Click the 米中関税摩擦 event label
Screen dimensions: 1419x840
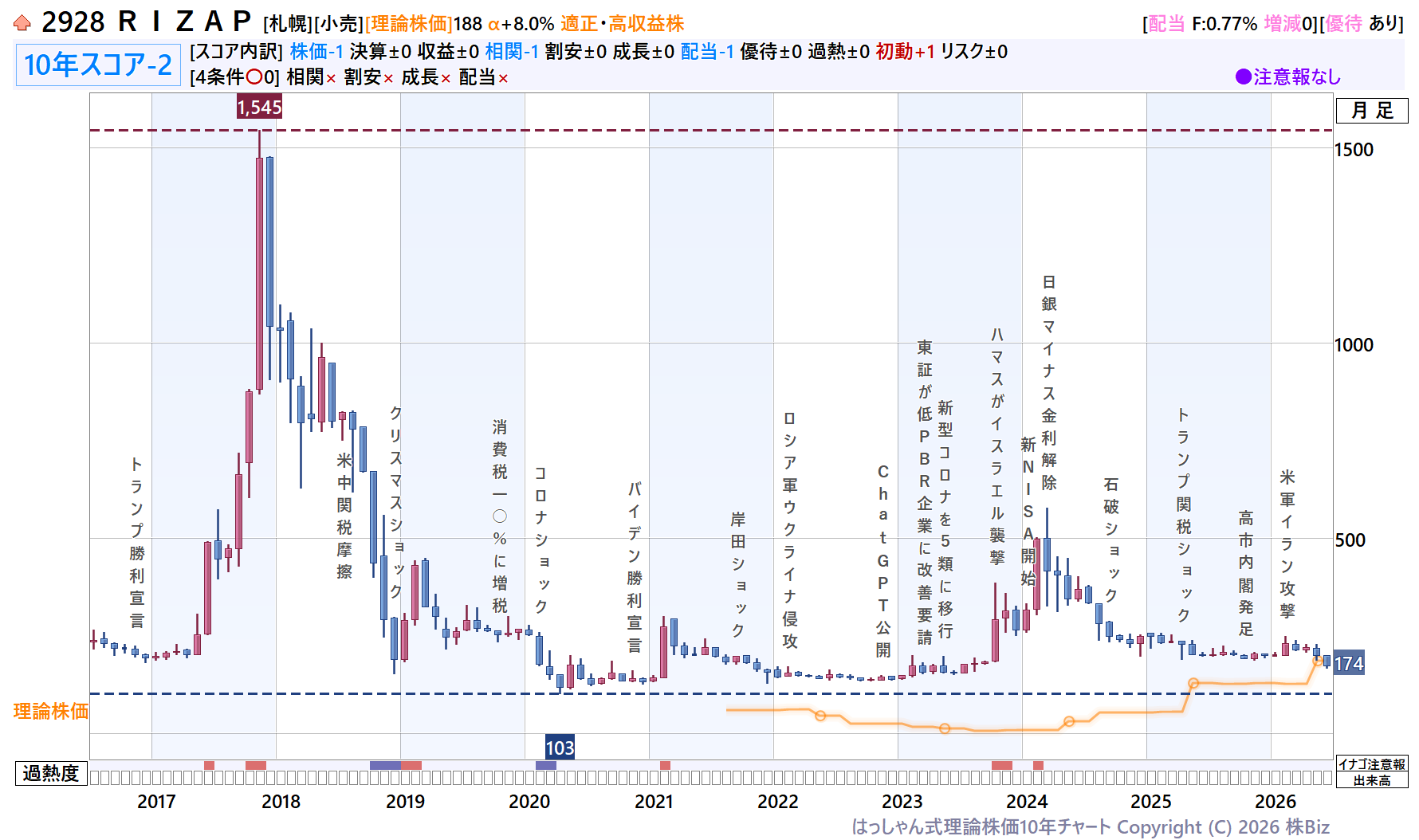pos(344,516)
